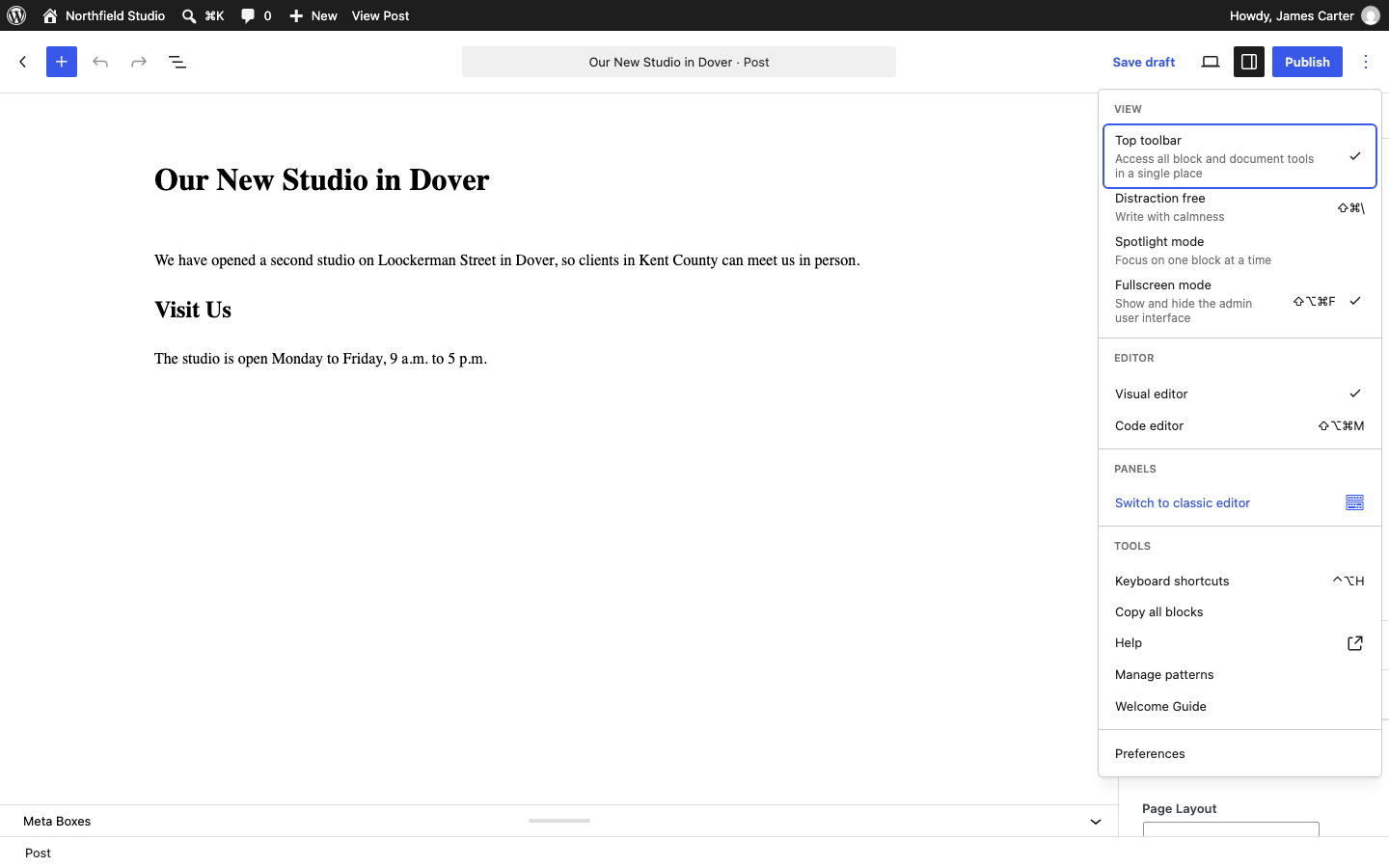Viewport: 1389px width, 868px height.
Task: Click the WordPress logo in admin bar
Action: coord(16,15)
